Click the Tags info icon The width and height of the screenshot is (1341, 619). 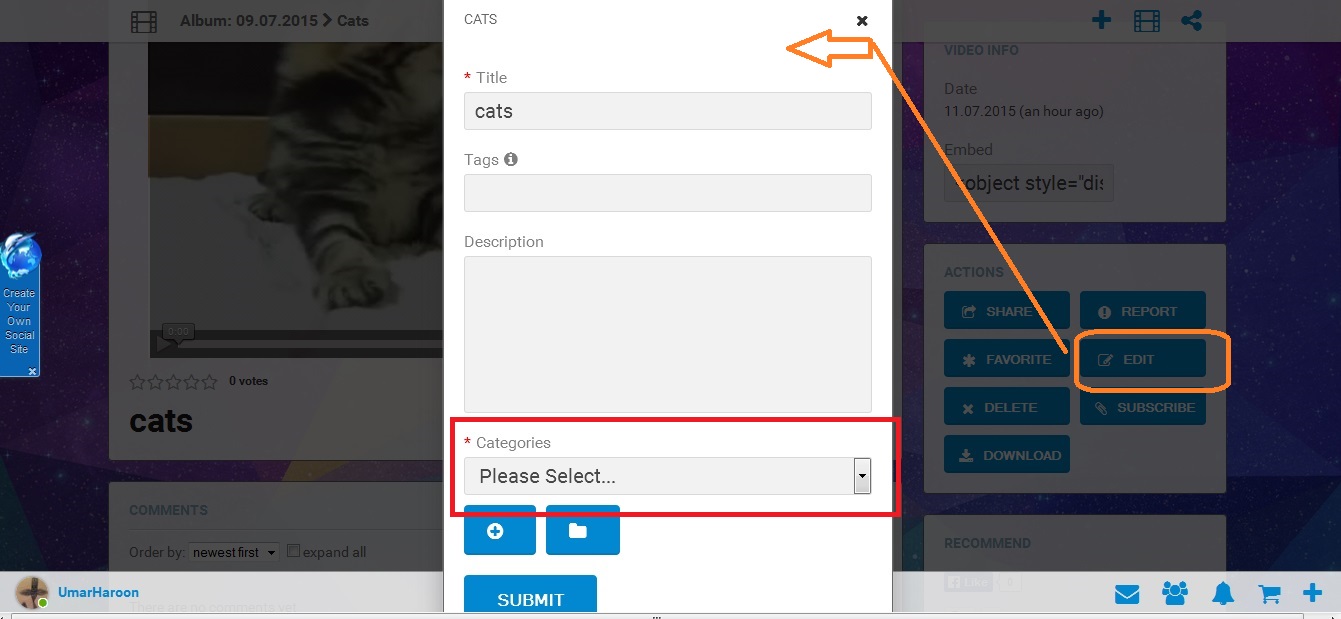pyautogui.click(x=511, y=159)
